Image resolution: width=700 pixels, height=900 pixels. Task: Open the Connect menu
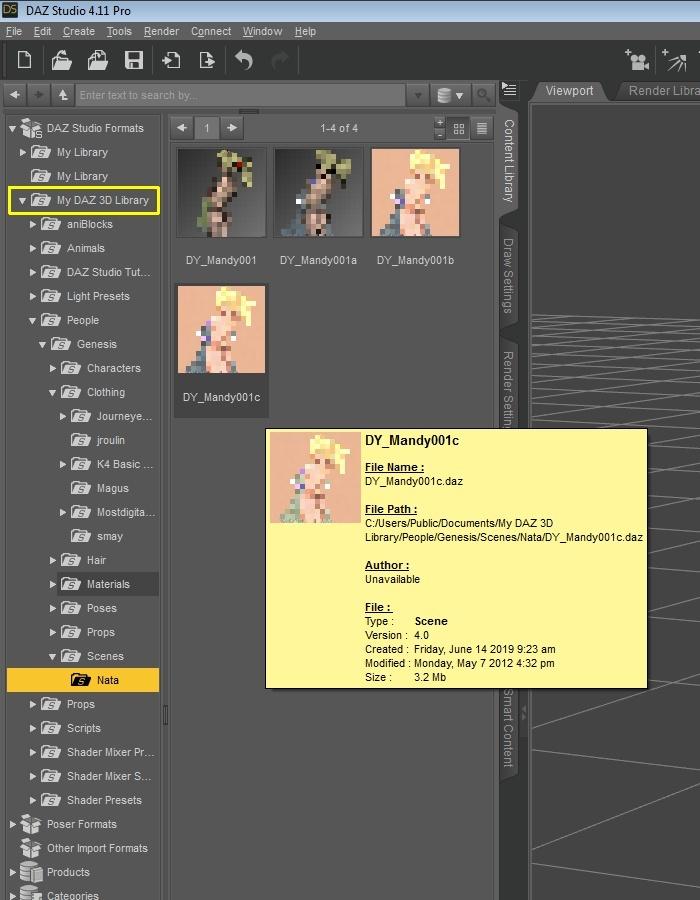click(x=211, y=31)
